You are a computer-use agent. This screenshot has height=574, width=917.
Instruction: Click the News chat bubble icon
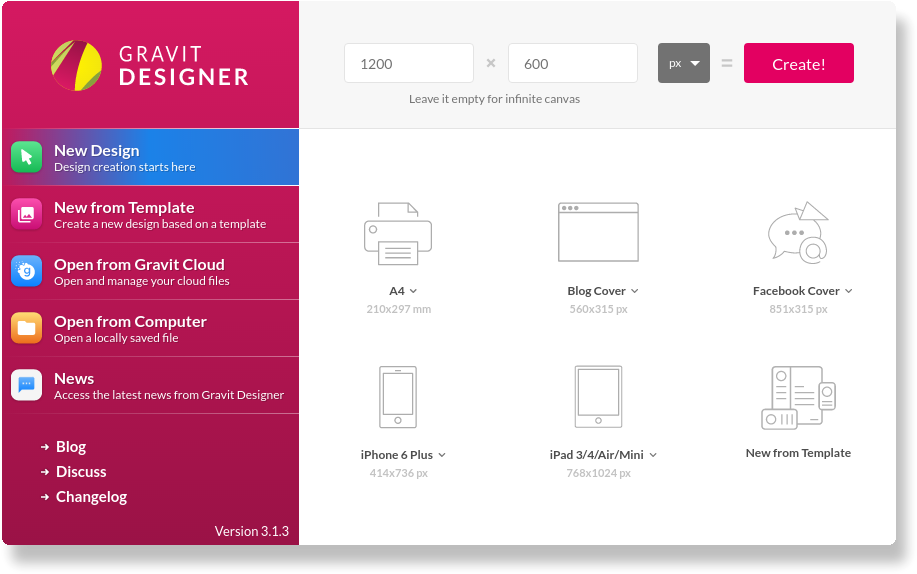click(26, 384)
